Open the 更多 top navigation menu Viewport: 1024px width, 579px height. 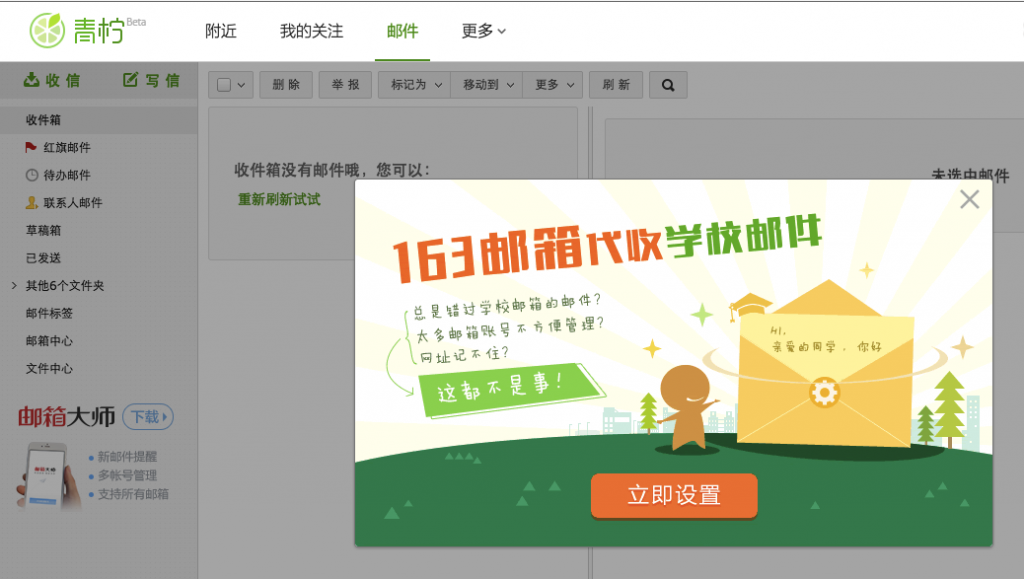pos(484,31)
